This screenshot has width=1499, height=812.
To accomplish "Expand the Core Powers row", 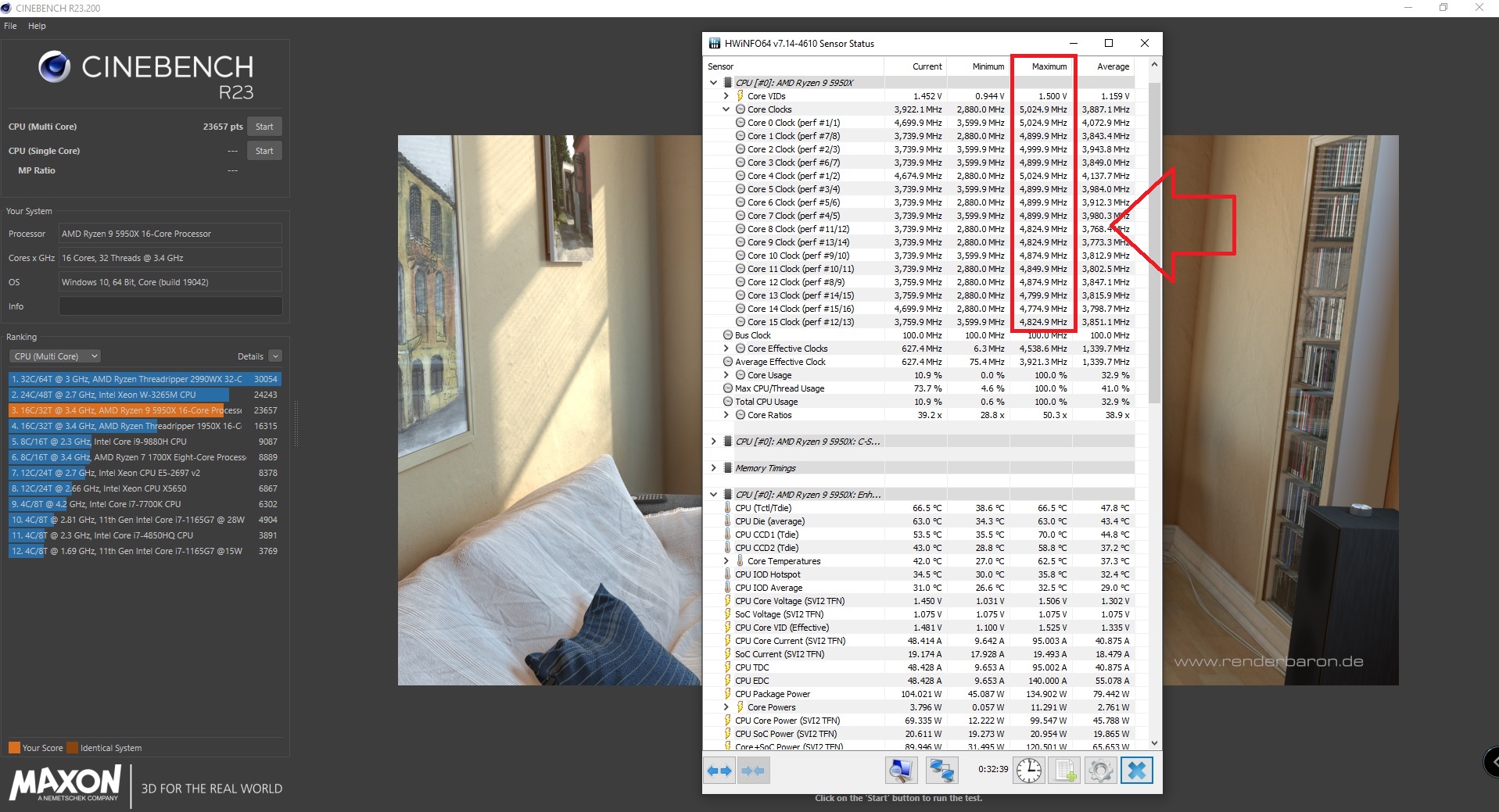I will pos(726,707).
